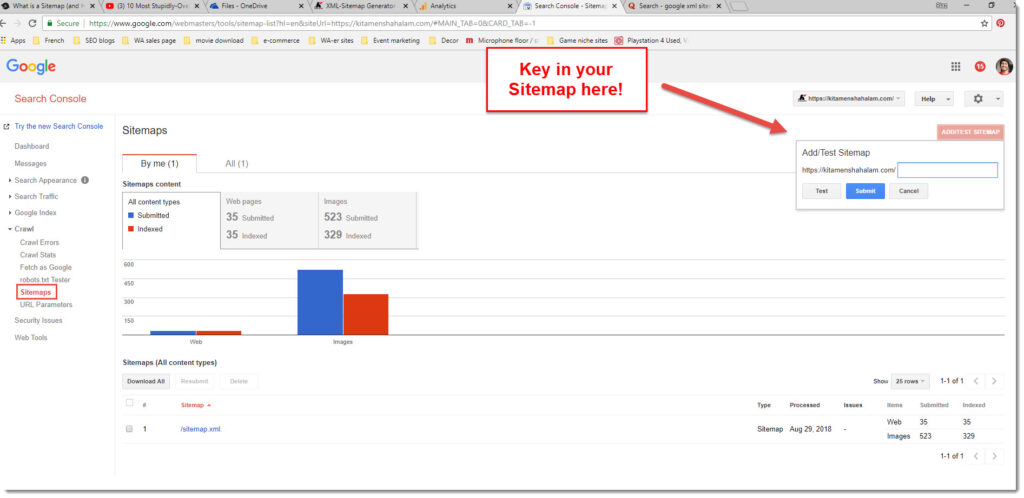Image resolution: width=1024 pixels, height=498 pixels.
Task: Open Try the new Search Console link
Action: pos(59,127)
